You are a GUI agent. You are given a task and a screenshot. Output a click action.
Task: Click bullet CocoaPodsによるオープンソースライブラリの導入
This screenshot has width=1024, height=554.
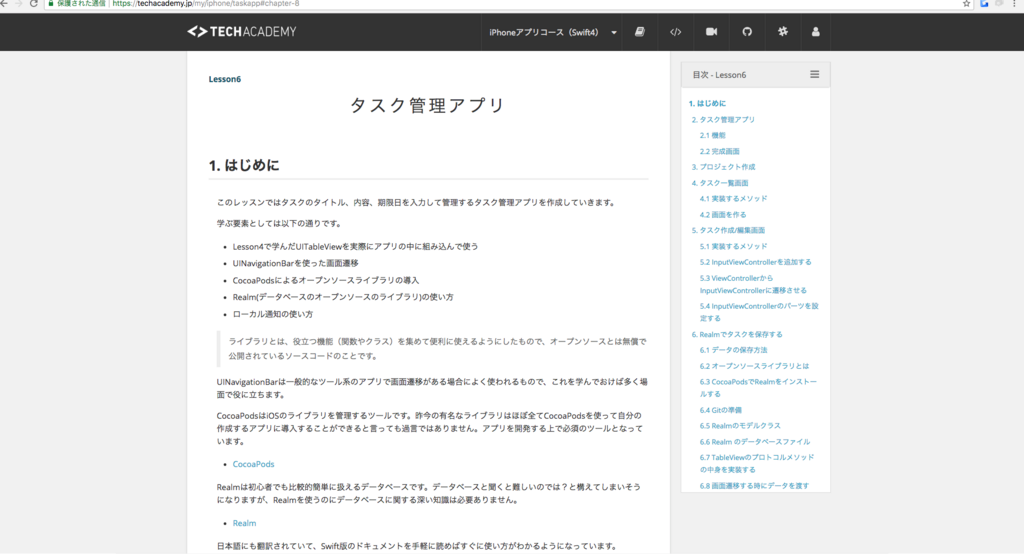pos(326,280)
